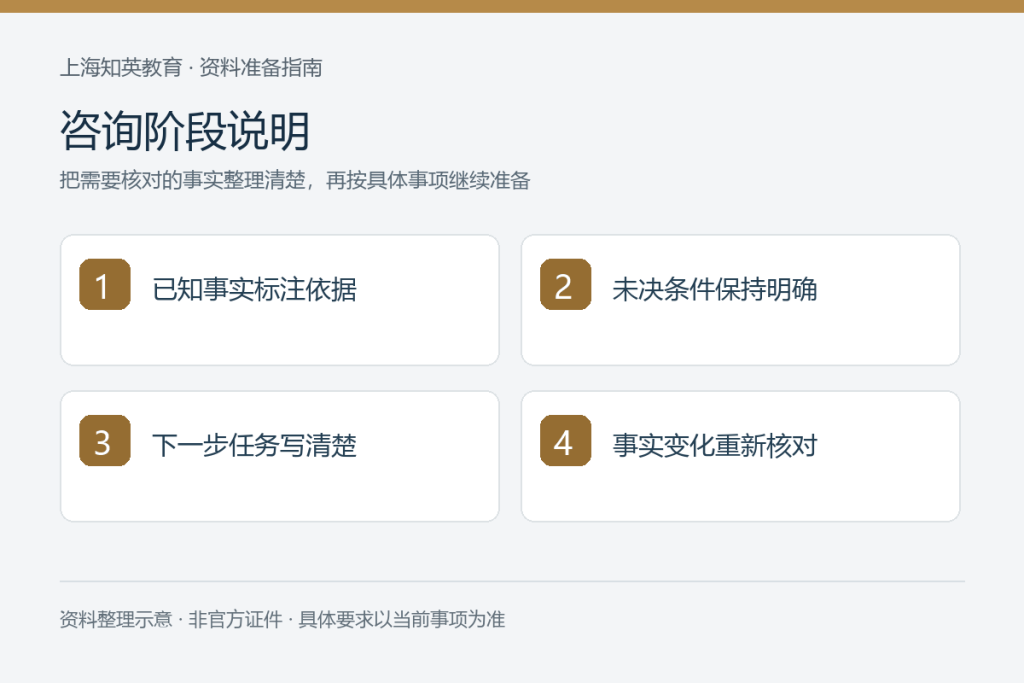Screen dimensions: 1024x683
Task: Click the number 2 step badge
Action: click(x=566, y=284)
